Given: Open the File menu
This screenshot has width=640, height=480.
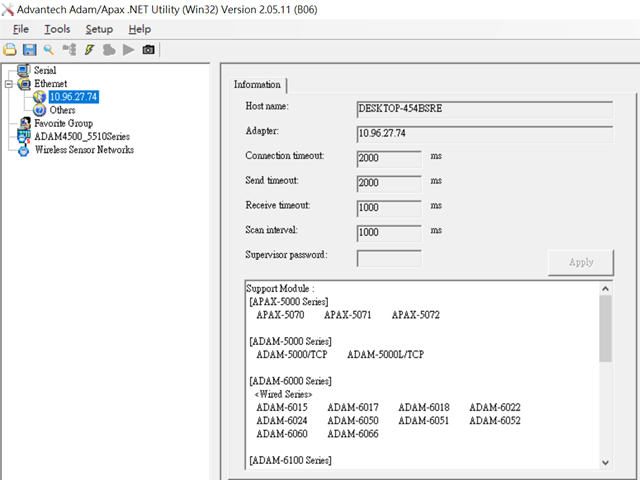Looking at the screenshot, I should click(21, 29).
